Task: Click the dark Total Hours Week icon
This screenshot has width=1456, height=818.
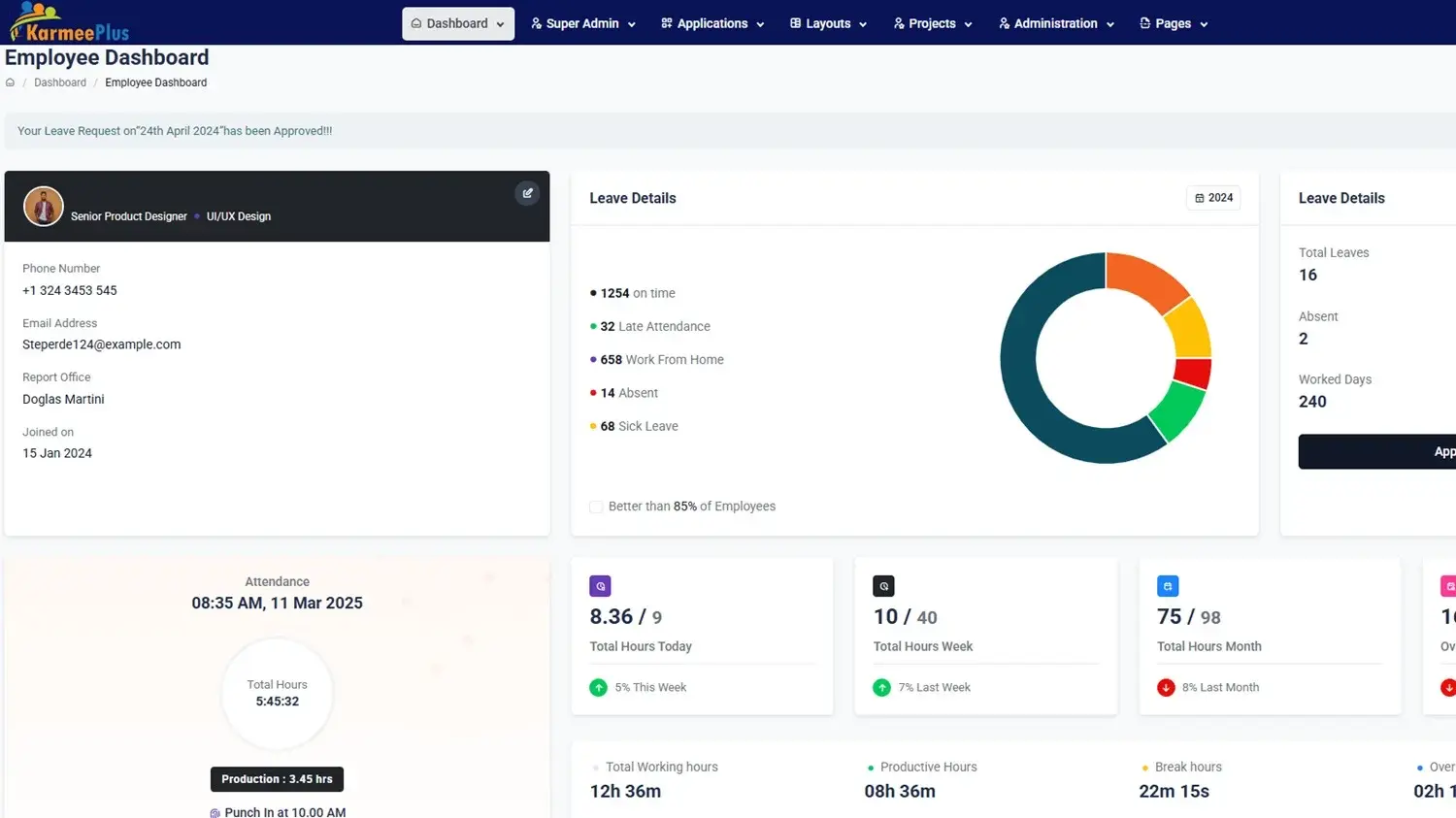Action: [883, 586]
